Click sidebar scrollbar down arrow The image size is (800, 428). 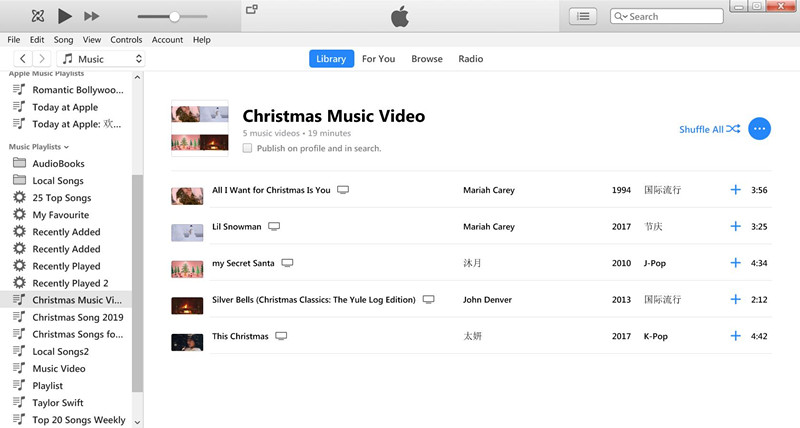tap(137, 422)
